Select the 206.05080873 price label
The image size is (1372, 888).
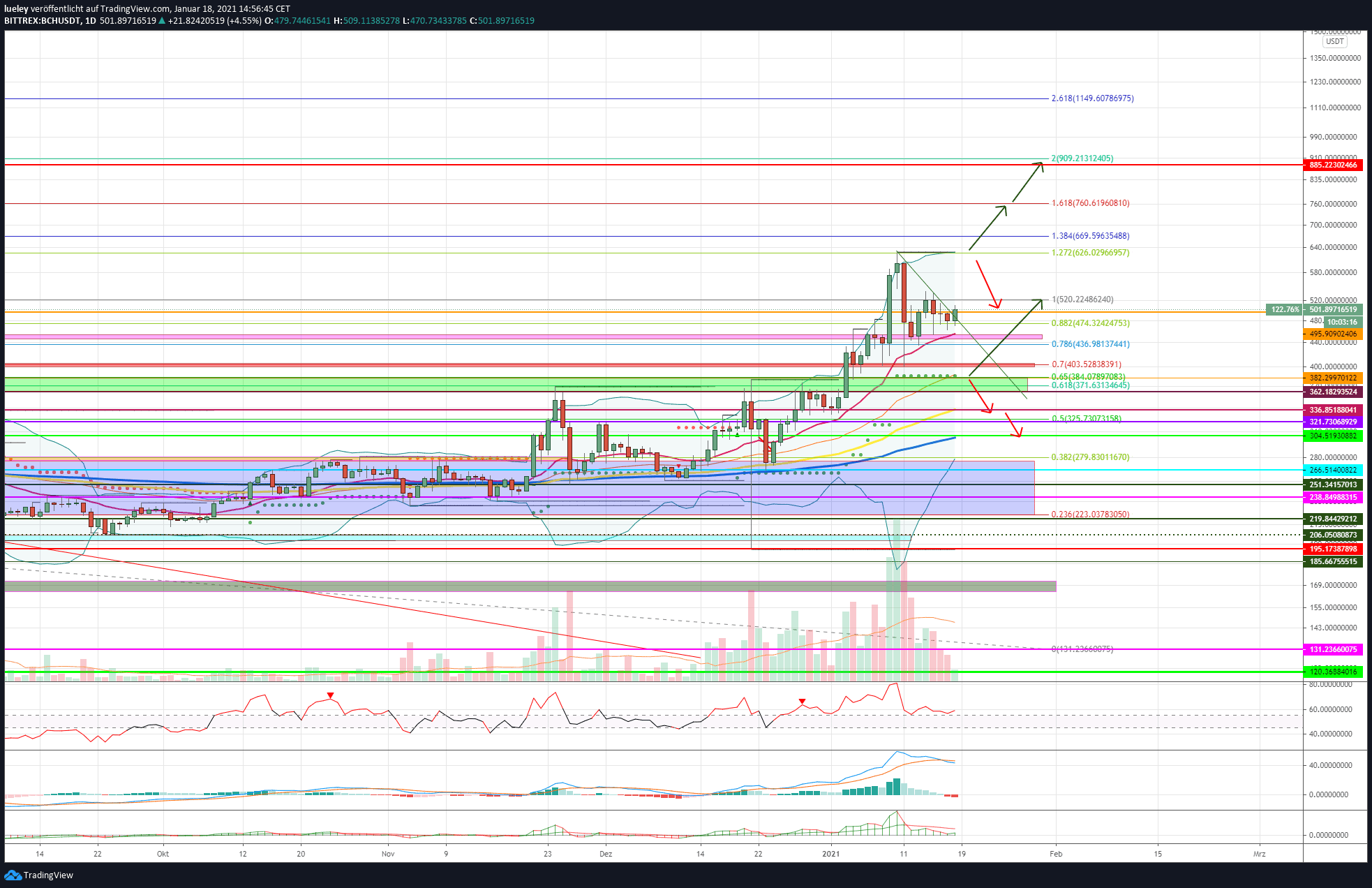tap(1333, 535)
